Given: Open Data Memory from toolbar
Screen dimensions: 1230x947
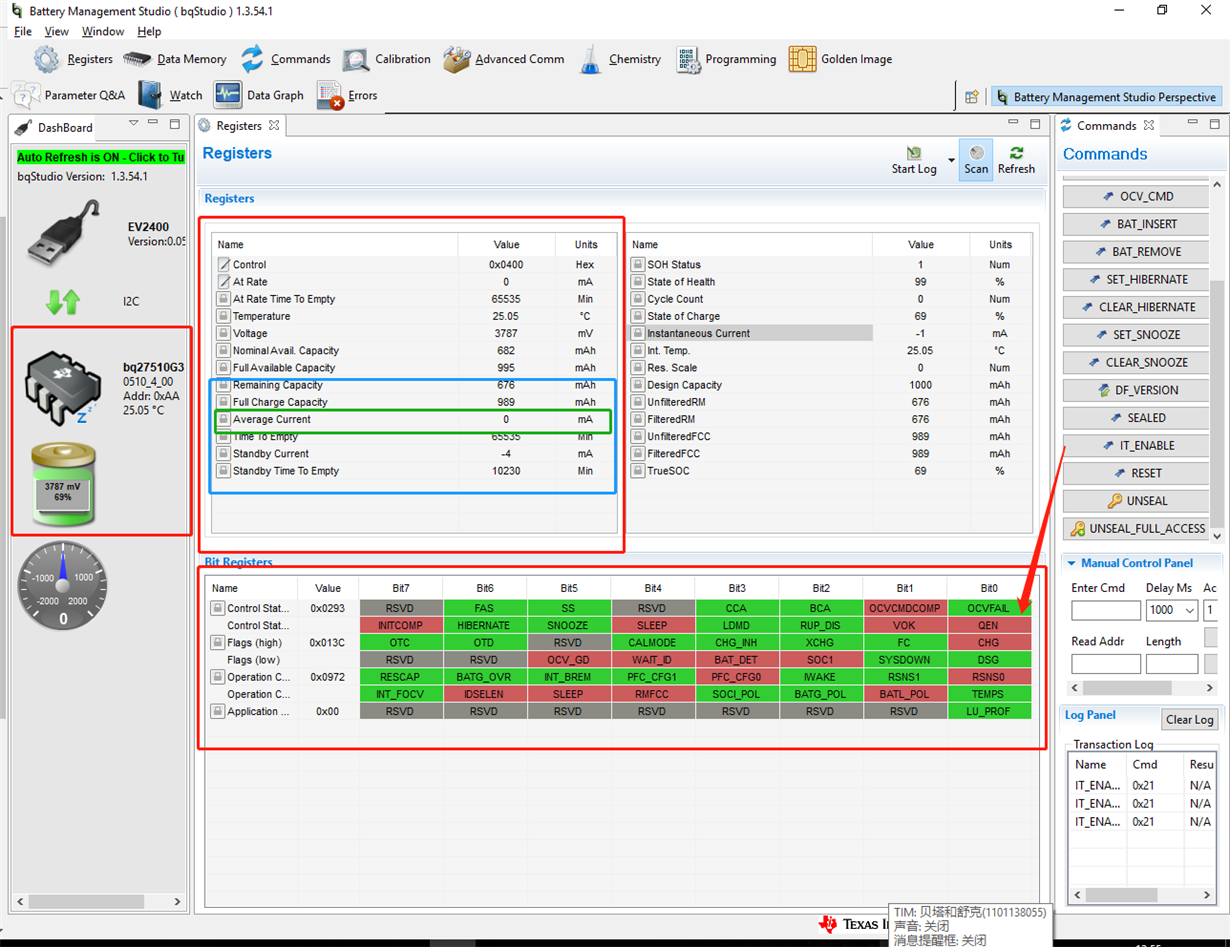Looking at the screenshot, I should tap(175, 59).
